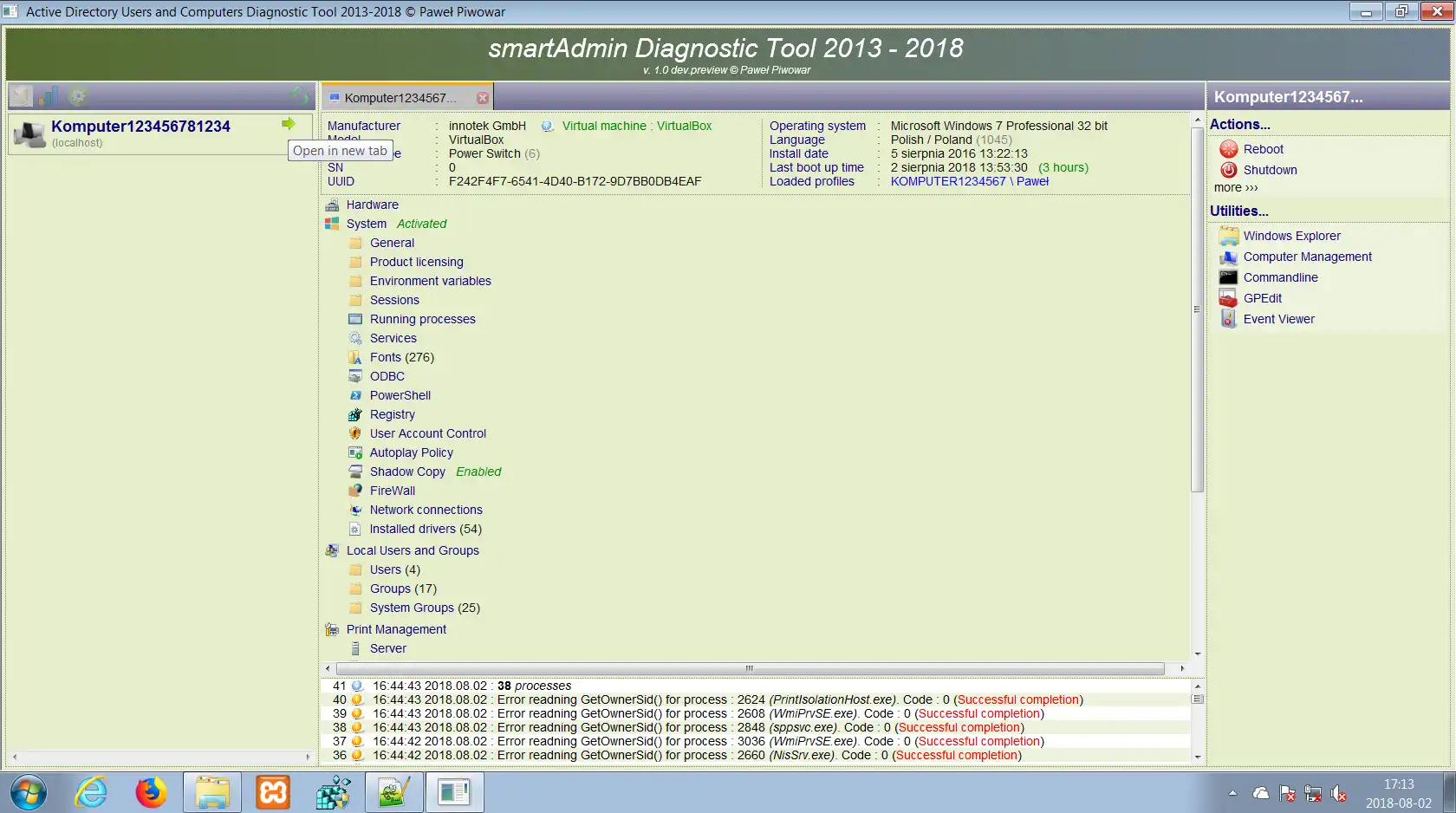This screenshot has width=1456, height=813.
Task: Open Product licensing
Action: click(417, 262)
